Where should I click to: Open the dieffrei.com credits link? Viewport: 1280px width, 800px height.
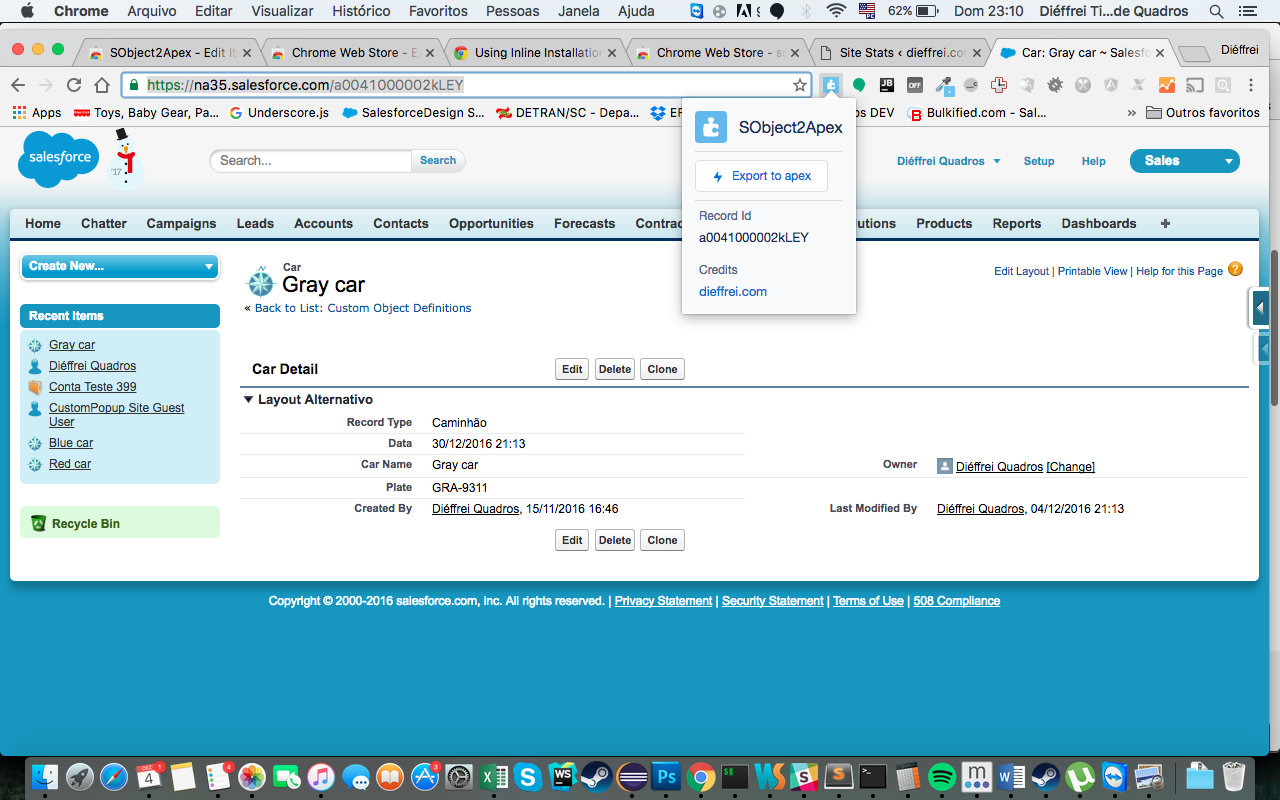pos(733,292)
